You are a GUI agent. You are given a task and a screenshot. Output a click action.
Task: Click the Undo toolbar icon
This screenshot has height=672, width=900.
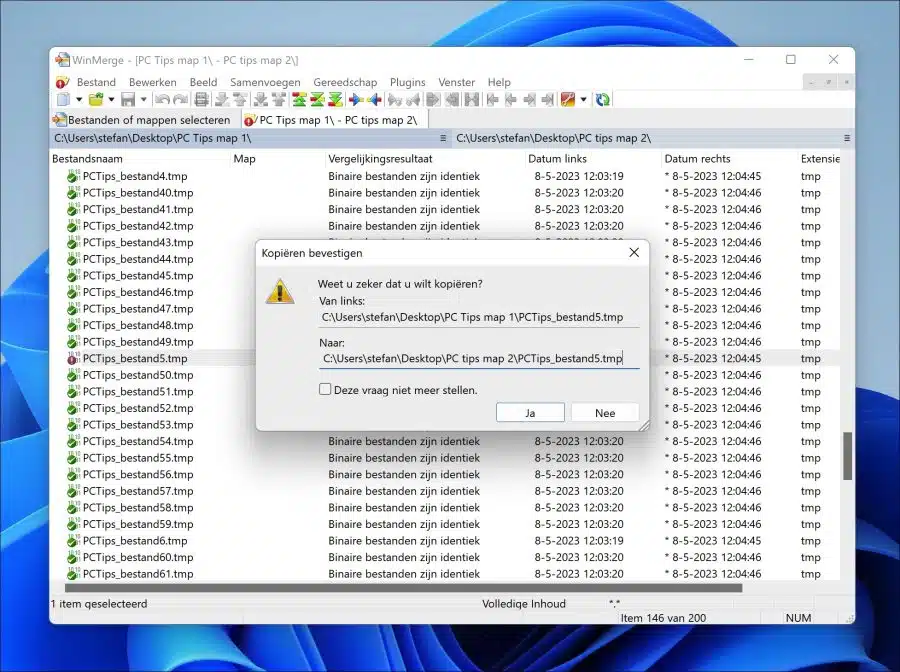[x=162, y=100]
